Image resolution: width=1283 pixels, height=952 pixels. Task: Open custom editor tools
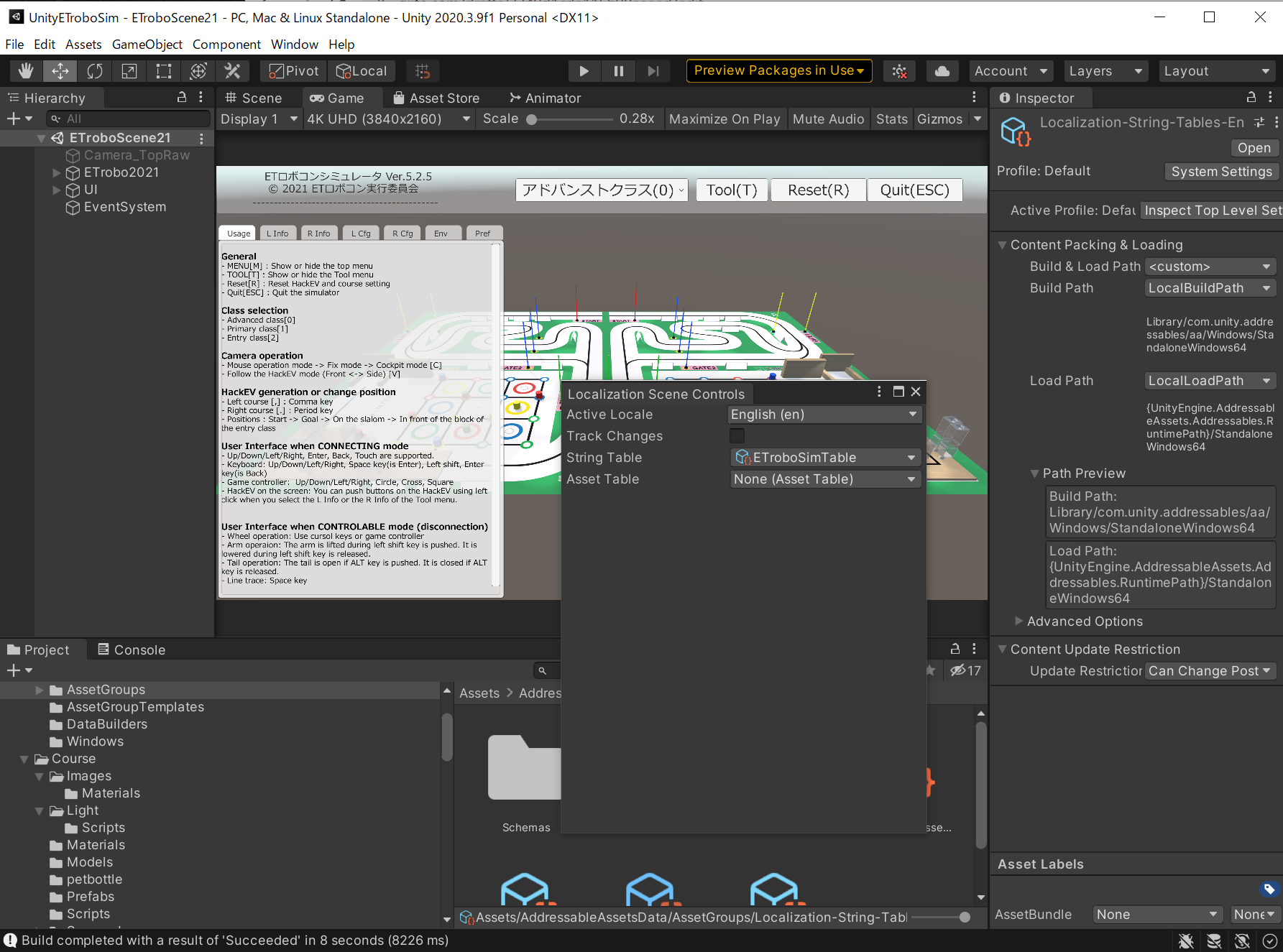(232, 71)
